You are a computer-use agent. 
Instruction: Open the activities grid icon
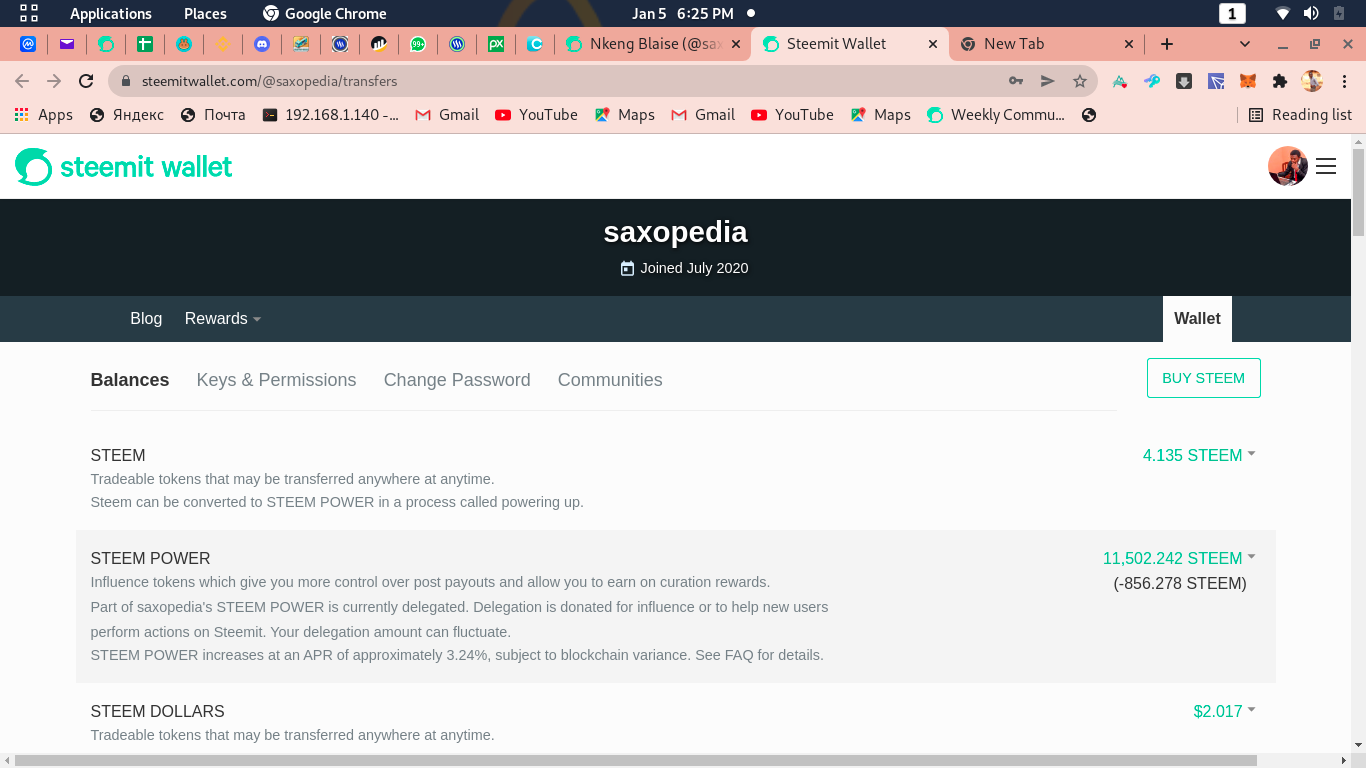[29, 13]
